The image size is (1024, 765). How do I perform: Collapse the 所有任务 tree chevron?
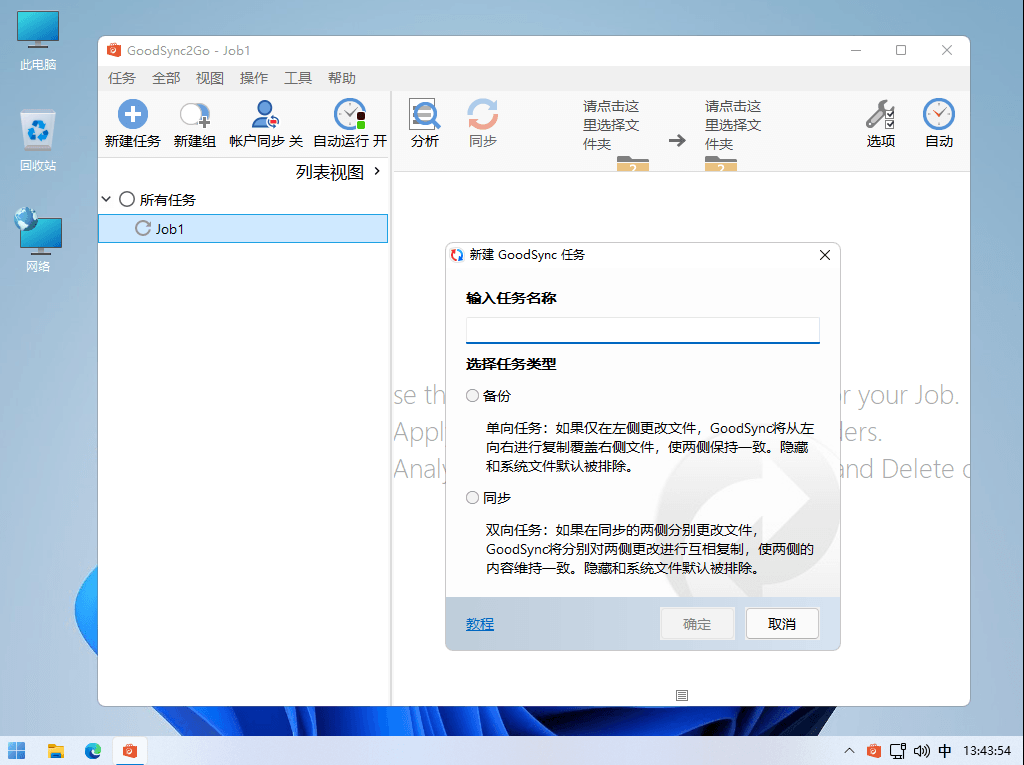pos(106,199)
